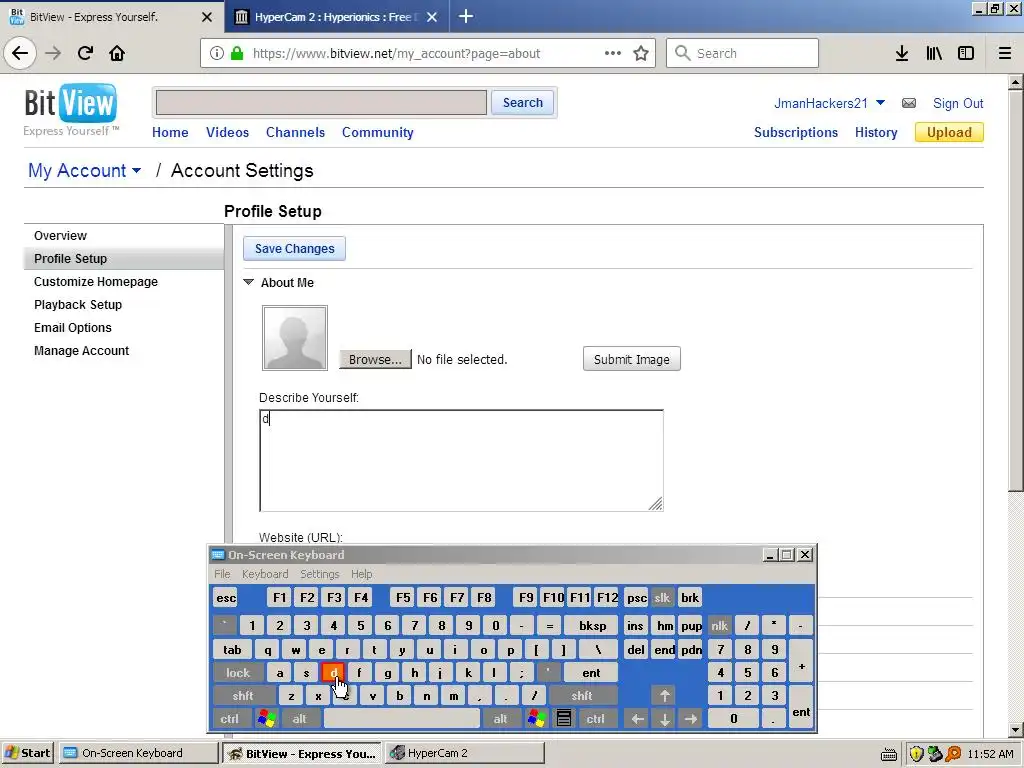Click the right arrow key on keyboard

pyautogui.click(x=691, y=718)
